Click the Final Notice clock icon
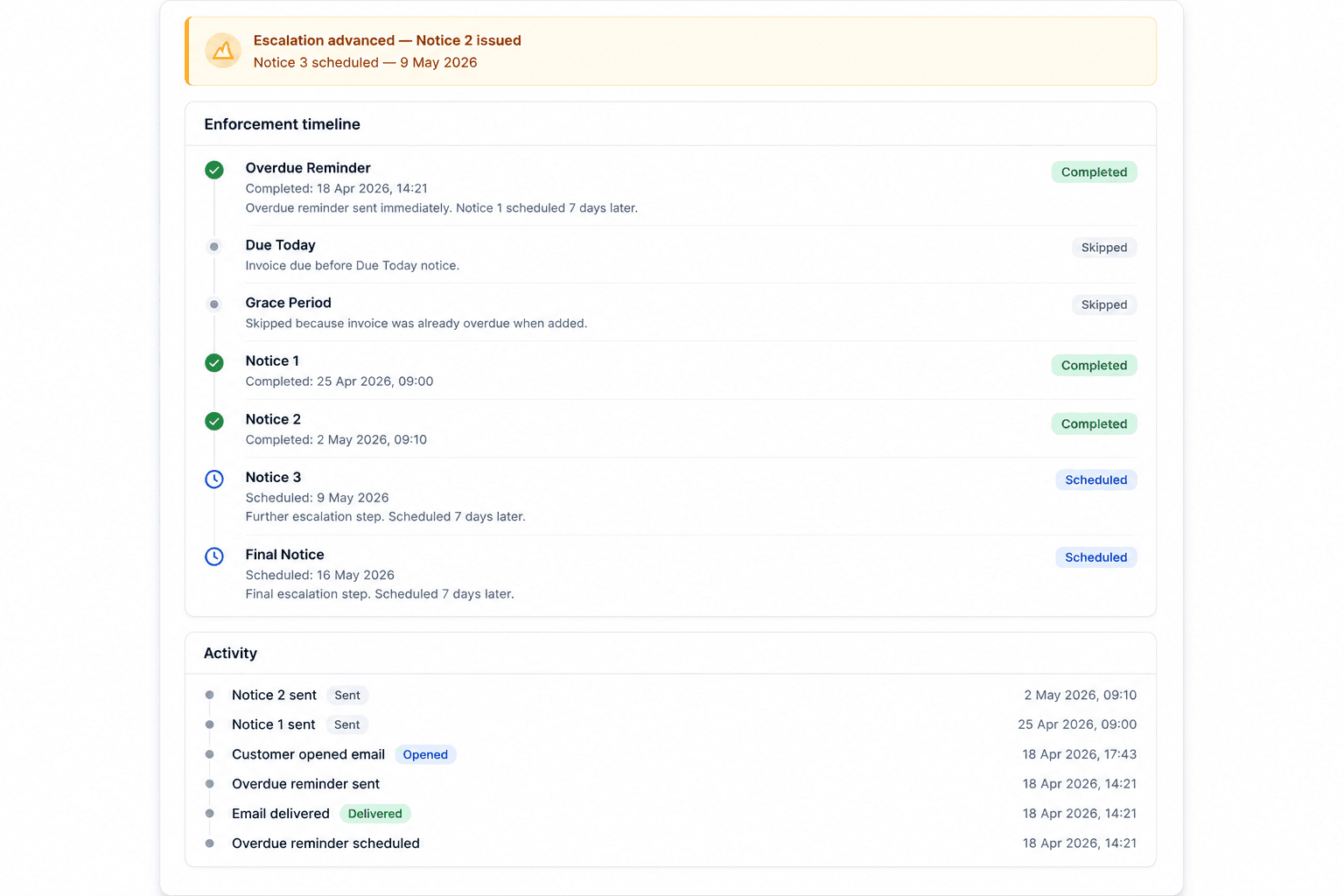Screen dimensions: 1344x896 click(214, 556)
